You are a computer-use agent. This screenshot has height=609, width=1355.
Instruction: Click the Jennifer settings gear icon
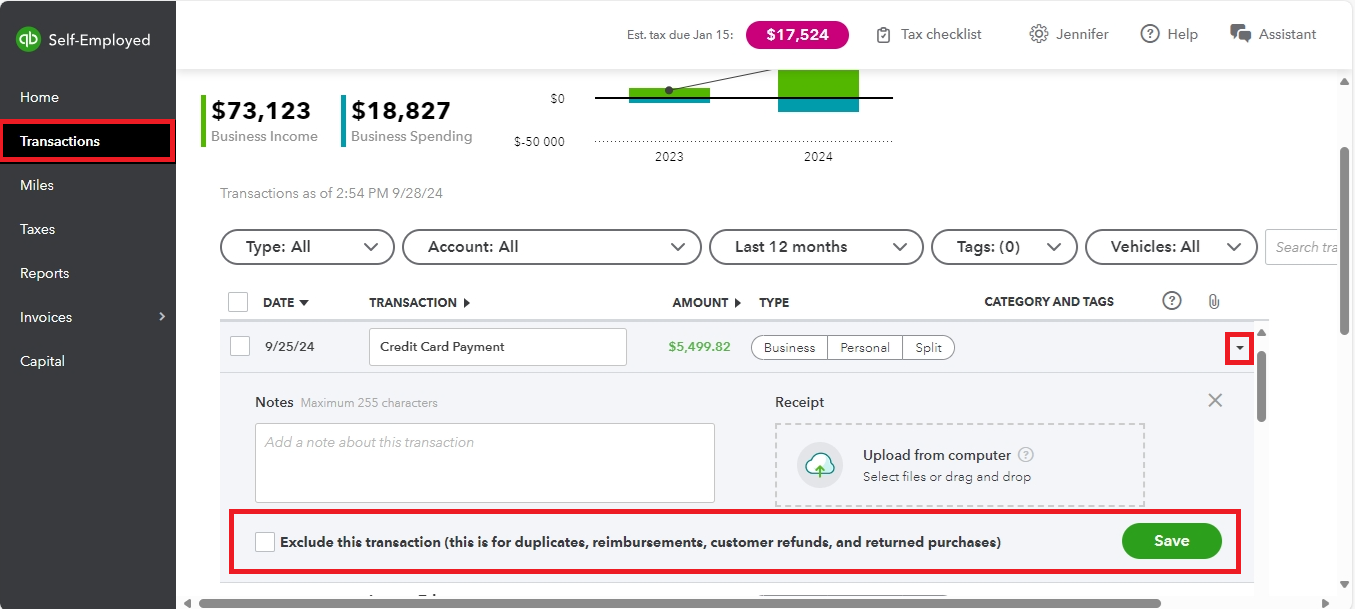1039,34
